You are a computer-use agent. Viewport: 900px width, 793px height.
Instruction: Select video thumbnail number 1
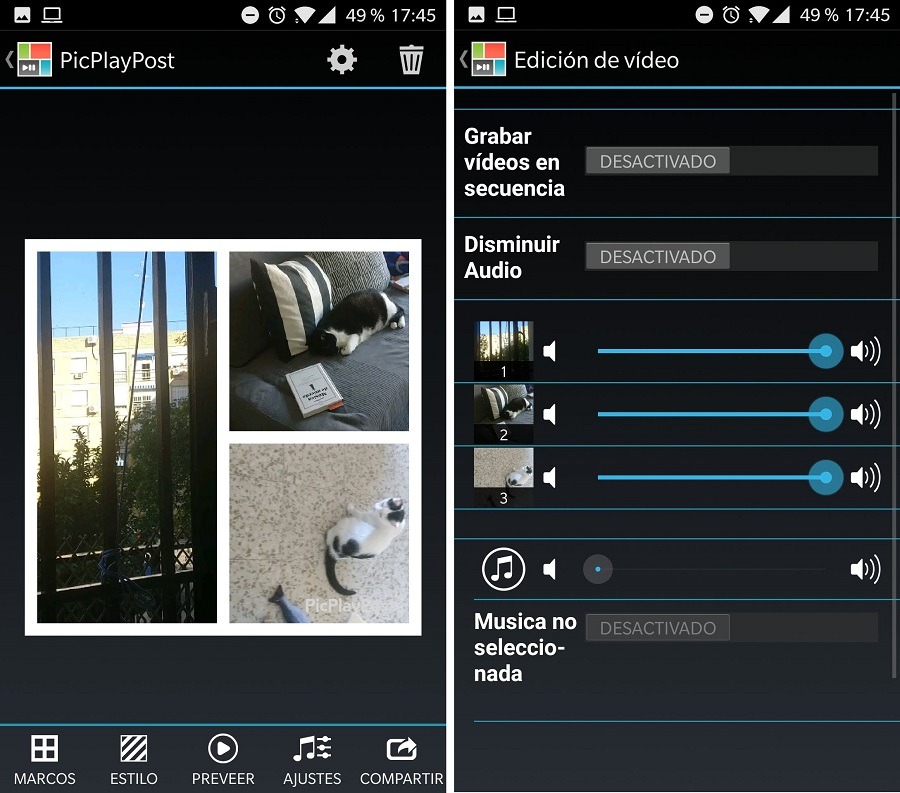(x=503, y=350)
